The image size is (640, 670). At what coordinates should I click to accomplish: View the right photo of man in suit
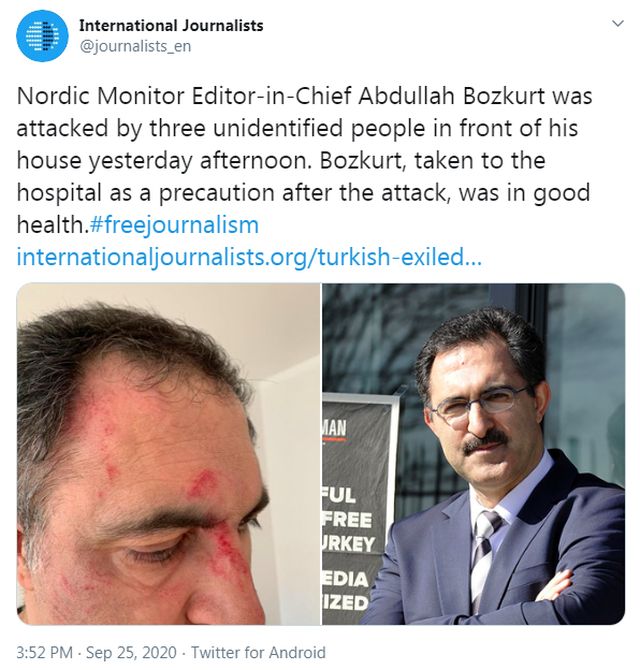(473, 454)
